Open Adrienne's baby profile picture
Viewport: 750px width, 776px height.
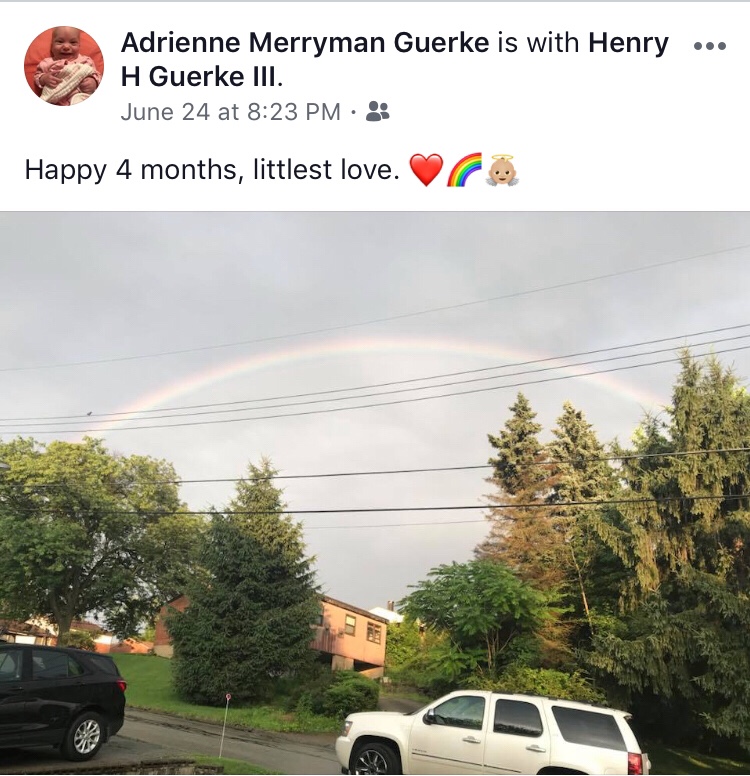point(64,66)
